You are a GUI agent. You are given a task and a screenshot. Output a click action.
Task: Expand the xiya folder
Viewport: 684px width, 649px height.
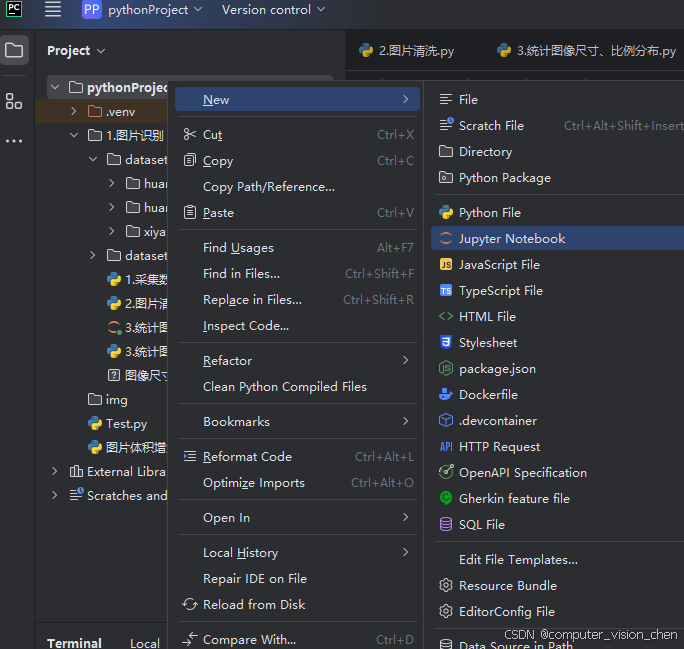[x=112, y=231]
